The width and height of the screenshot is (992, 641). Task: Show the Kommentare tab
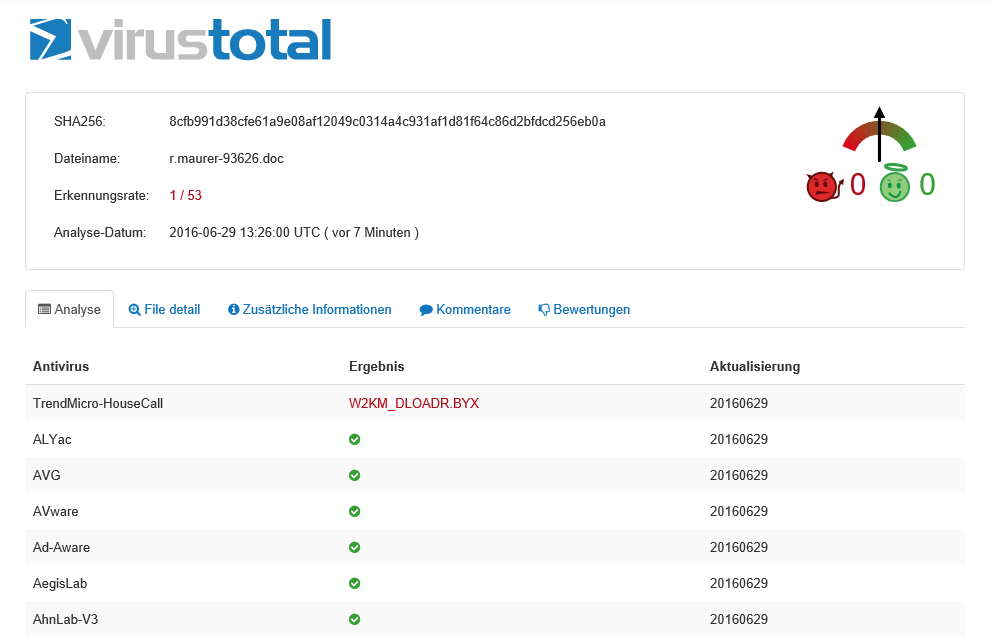465,310
